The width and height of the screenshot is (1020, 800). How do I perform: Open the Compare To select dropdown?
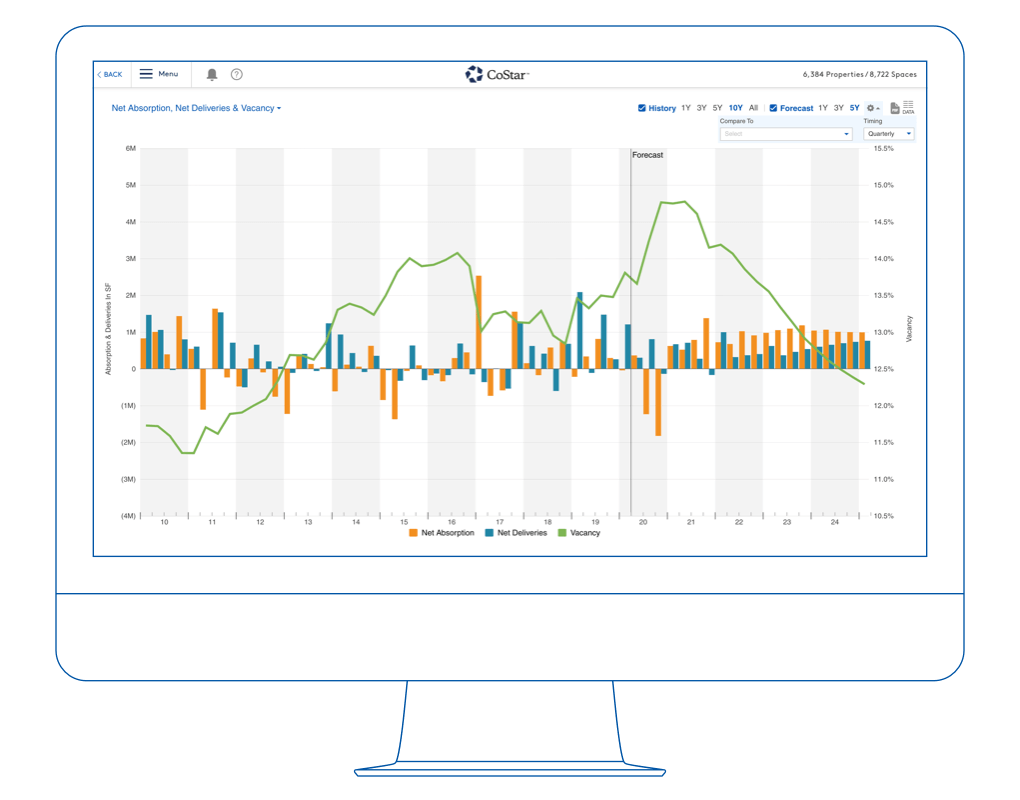click(x=786, y=134)
